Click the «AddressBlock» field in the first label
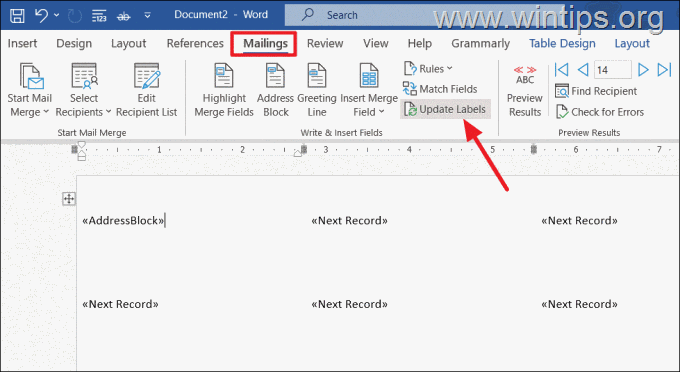This screenshot has height=372, width=680. pyautogui.click(x=123, y=221)
